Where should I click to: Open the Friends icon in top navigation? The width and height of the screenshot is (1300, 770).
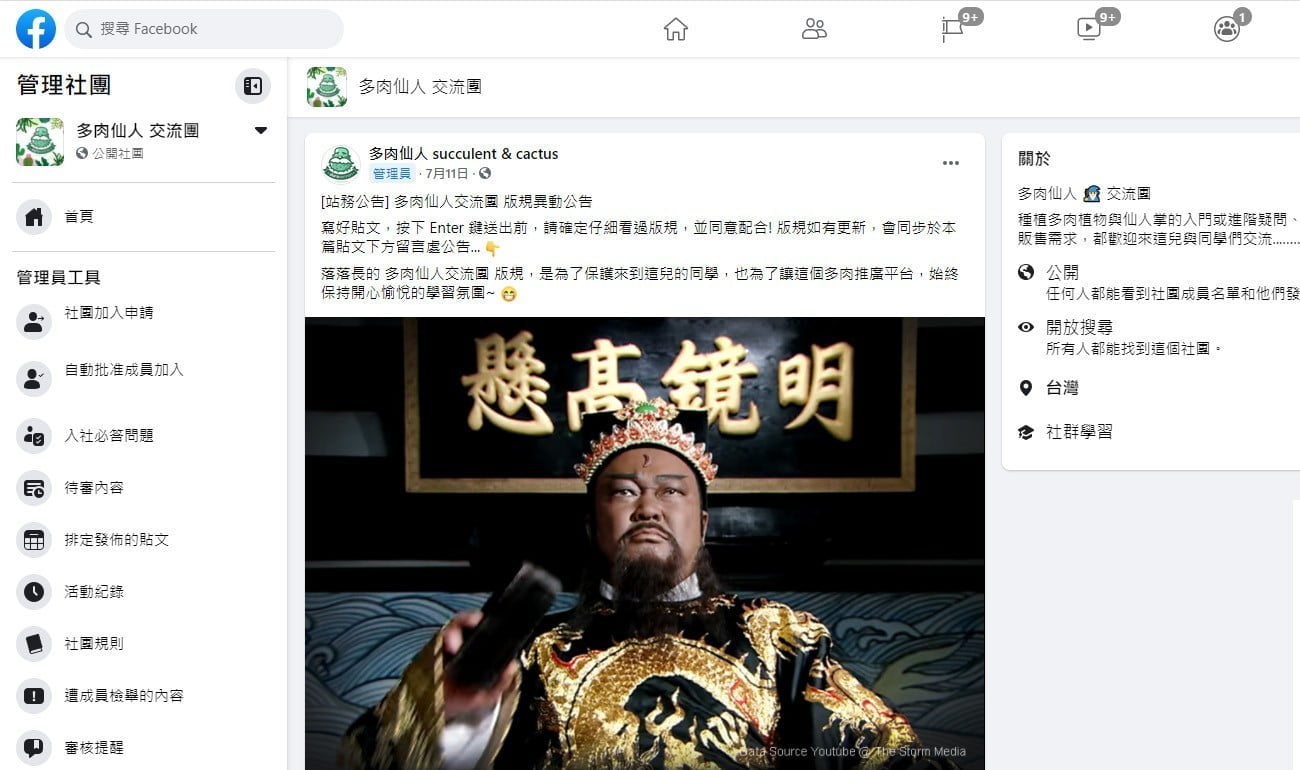[x=814, y=29]
